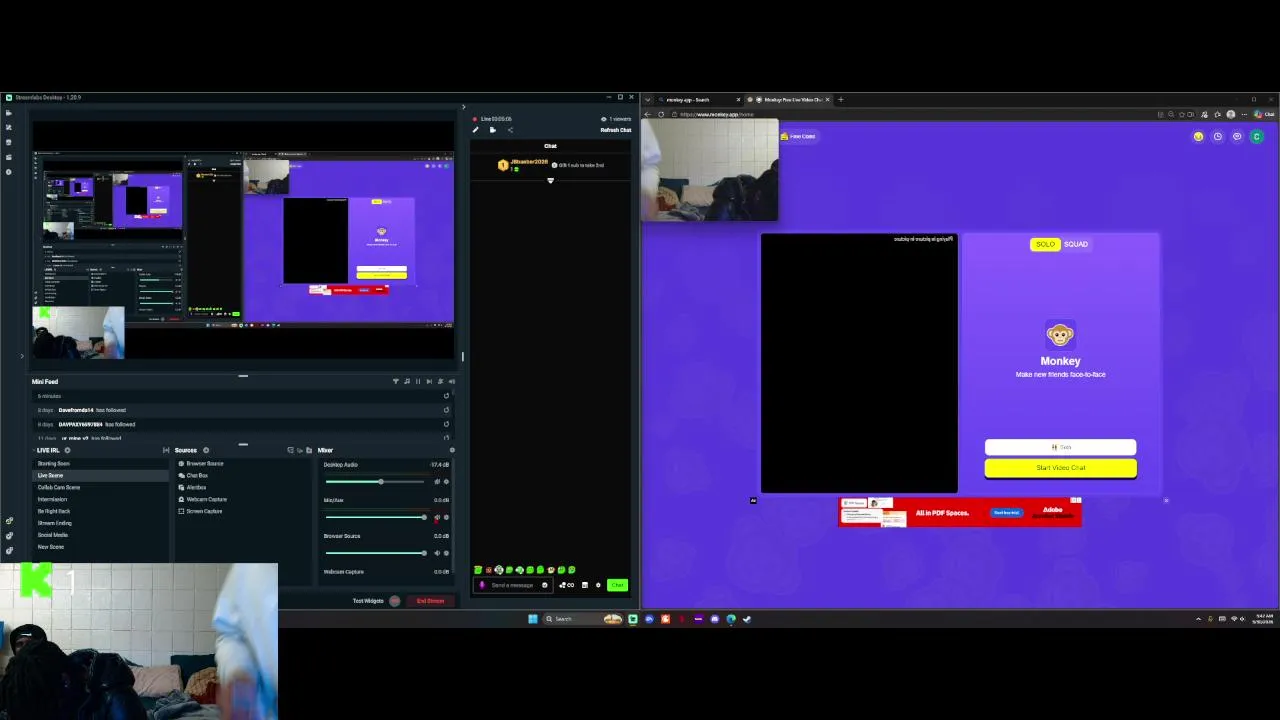Click the share icon under Live timer

point(510,130)
